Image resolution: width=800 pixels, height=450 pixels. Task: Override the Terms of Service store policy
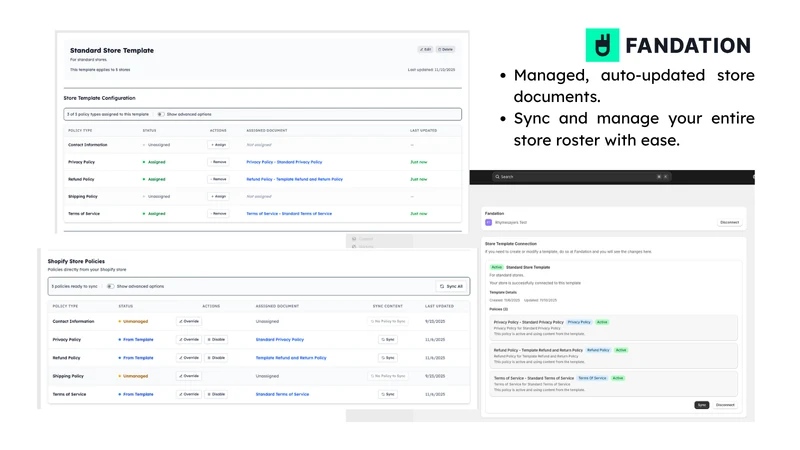pos(189,394)
